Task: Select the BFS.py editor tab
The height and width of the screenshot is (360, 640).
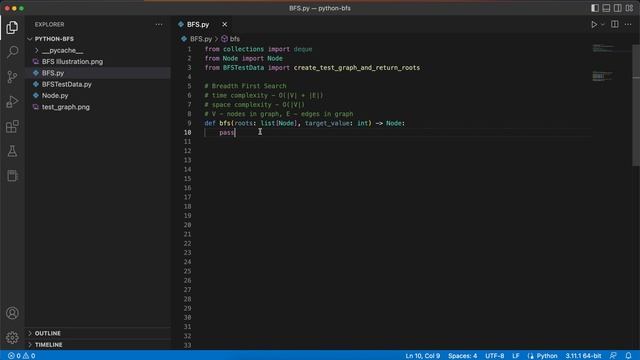Action: (198, 24)
